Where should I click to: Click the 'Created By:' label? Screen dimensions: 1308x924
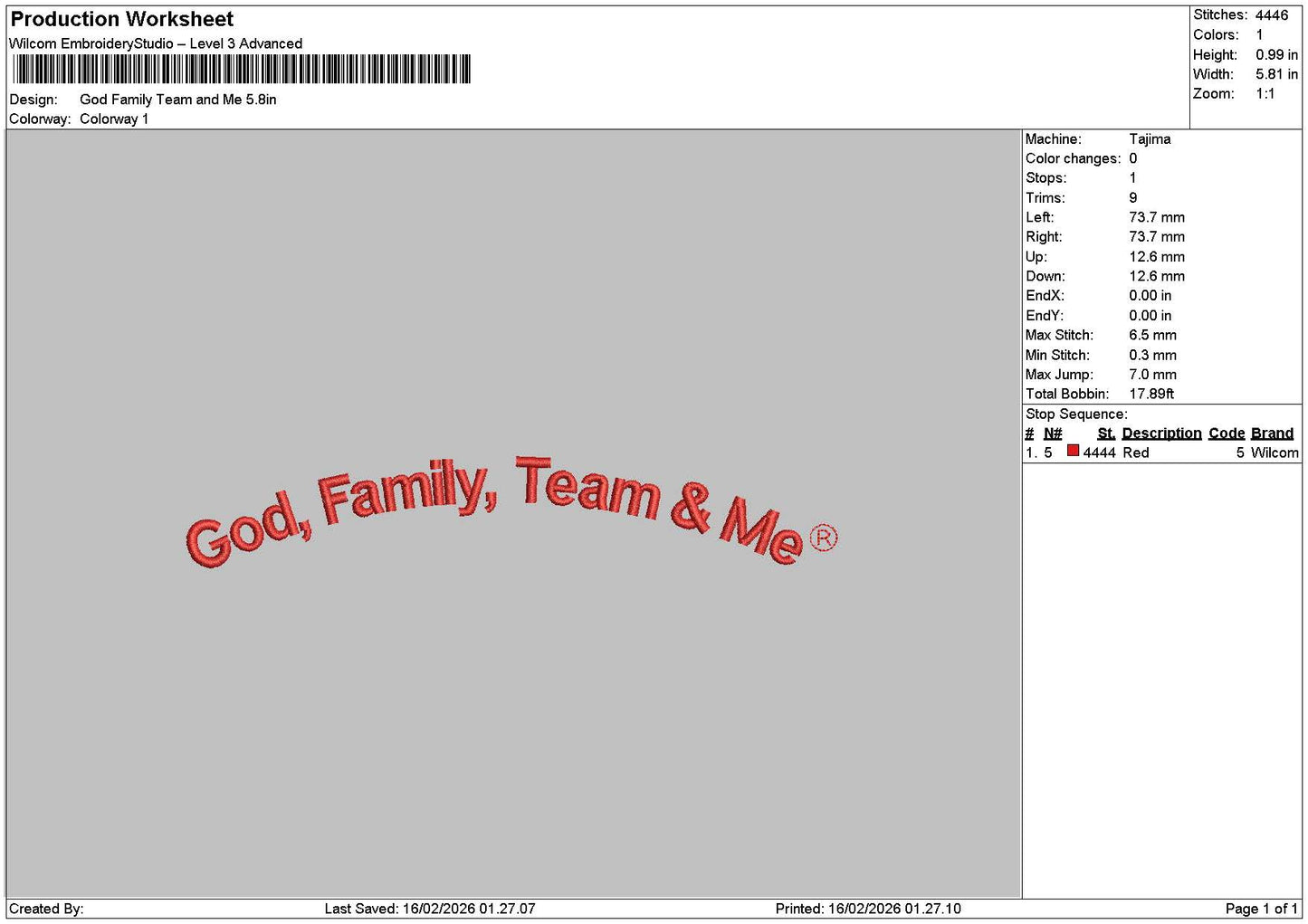(46, 909)
